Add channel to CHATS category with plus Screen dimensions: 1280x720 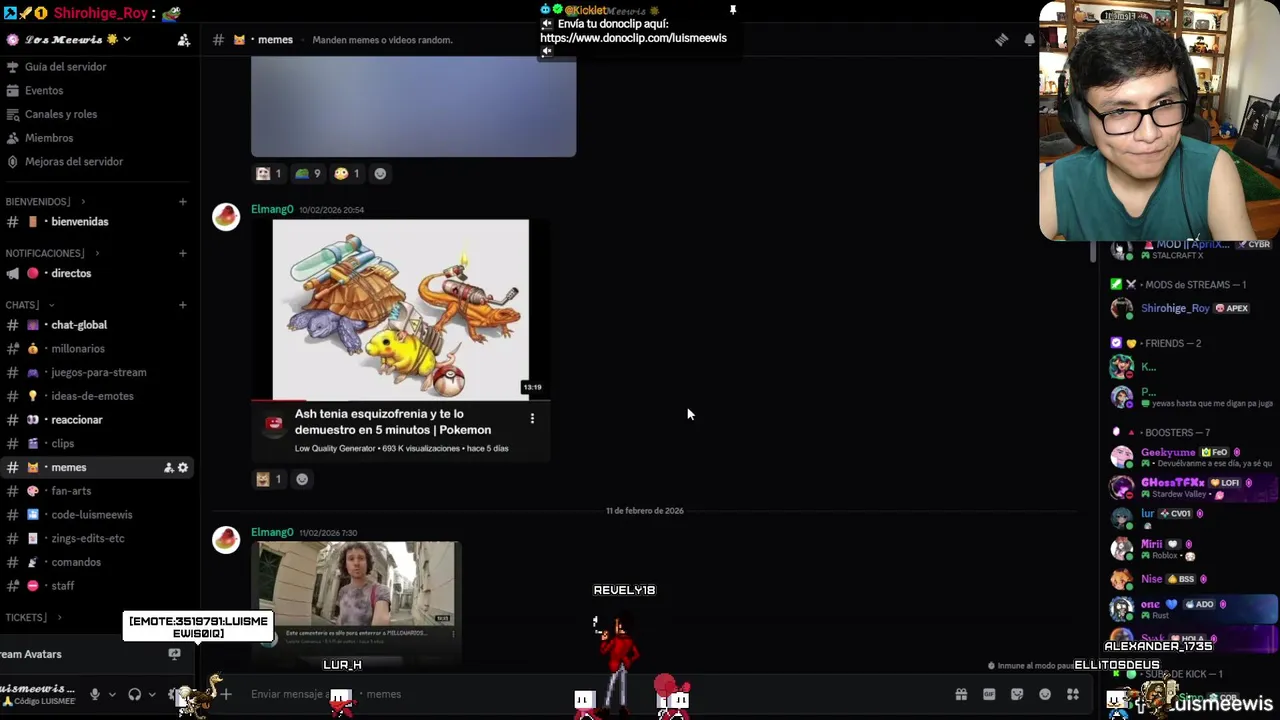pyautogui.click(x=182, y=305)
